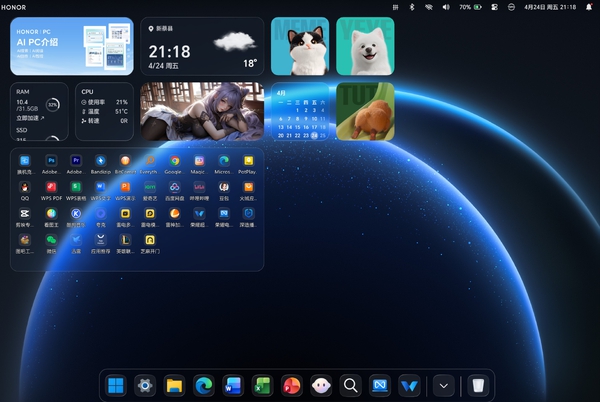Open Adobe Premiere Pro from the app folder
Screen dimensions: 600x402
point(76,161)
